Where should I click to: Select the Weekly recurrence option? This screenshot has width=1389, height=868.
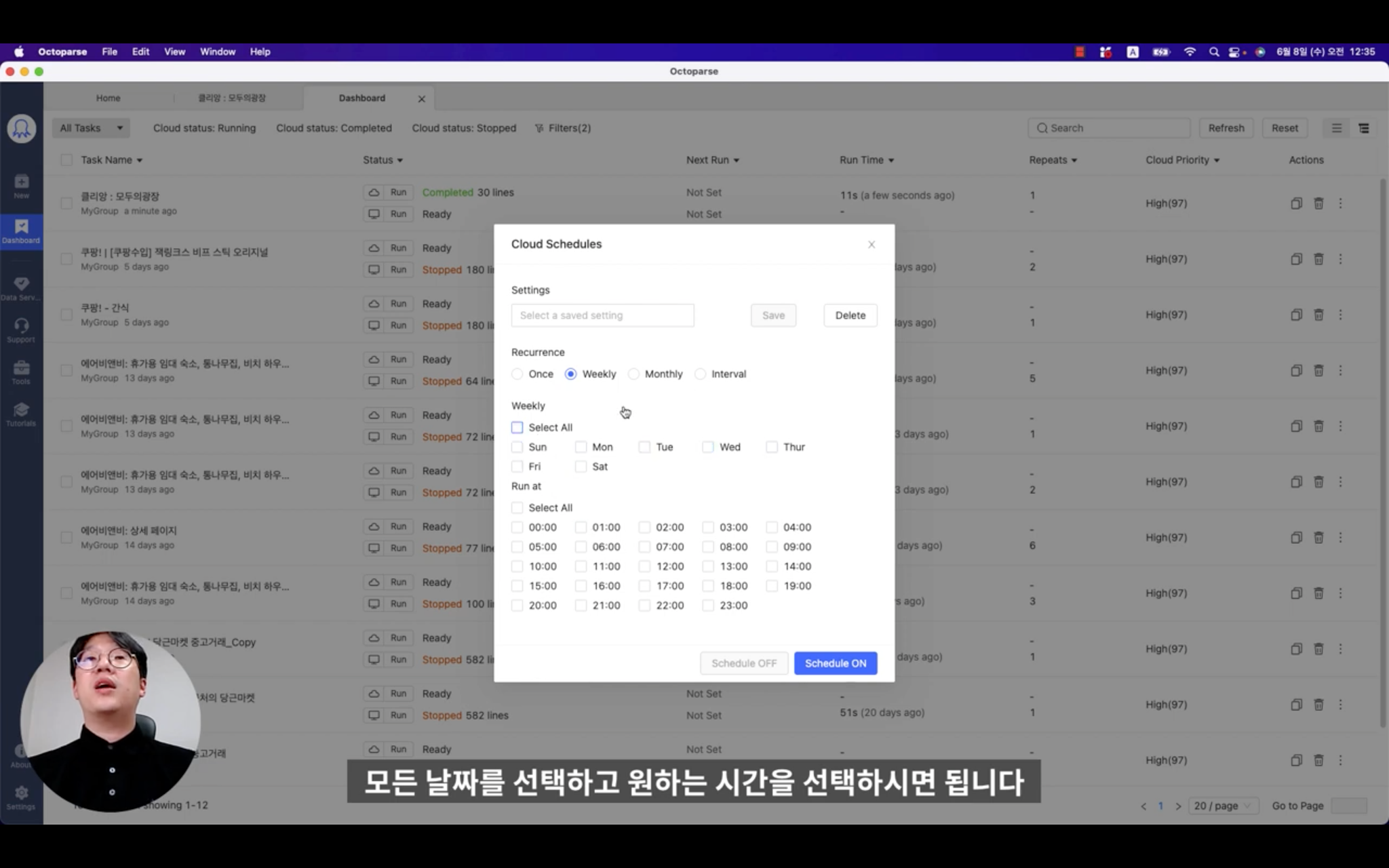(x=570, y=374)
